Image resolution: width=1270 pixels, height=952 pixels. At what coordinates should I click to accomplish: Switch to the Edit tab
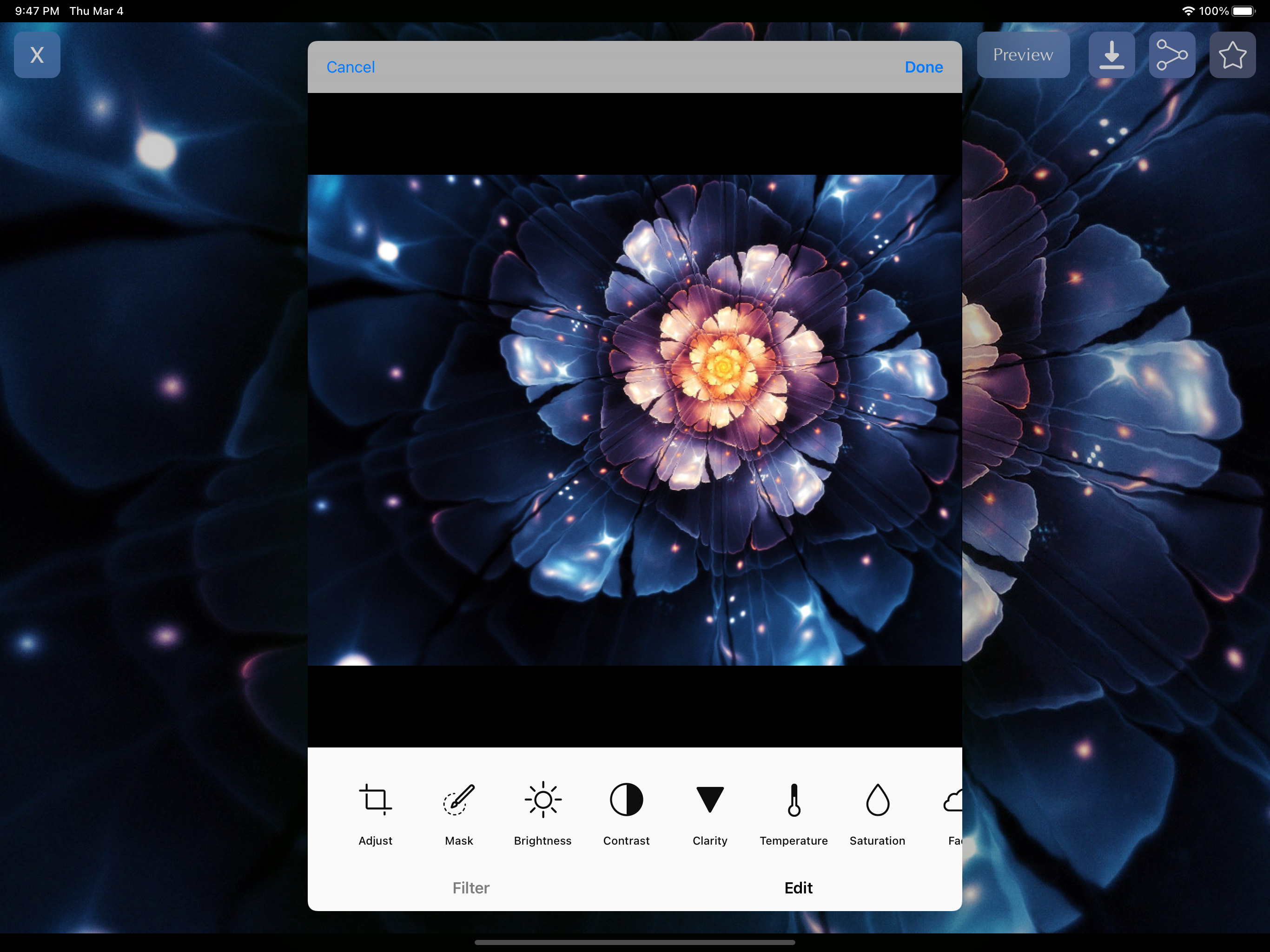(x=798, y=888)
